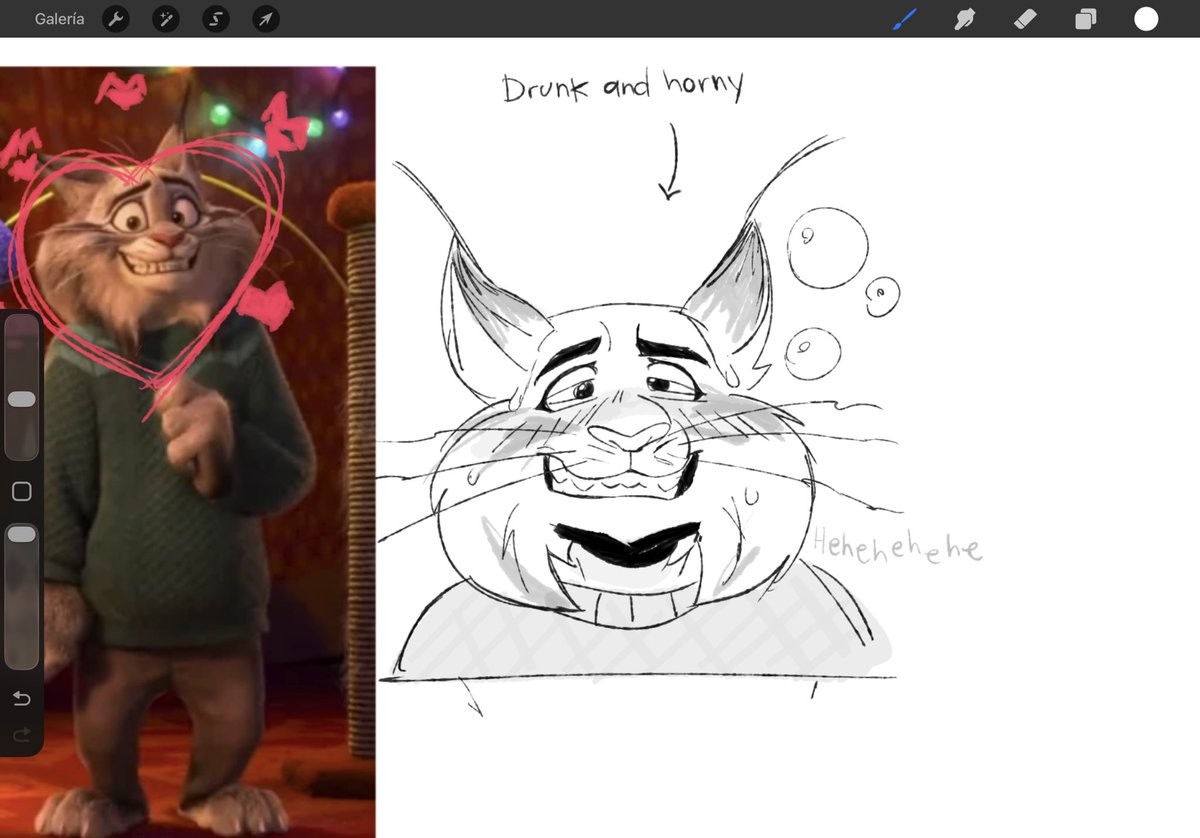Open the Galería gallery view
This screenshot has height=838, width=1200.
click(x=59, y=19)
